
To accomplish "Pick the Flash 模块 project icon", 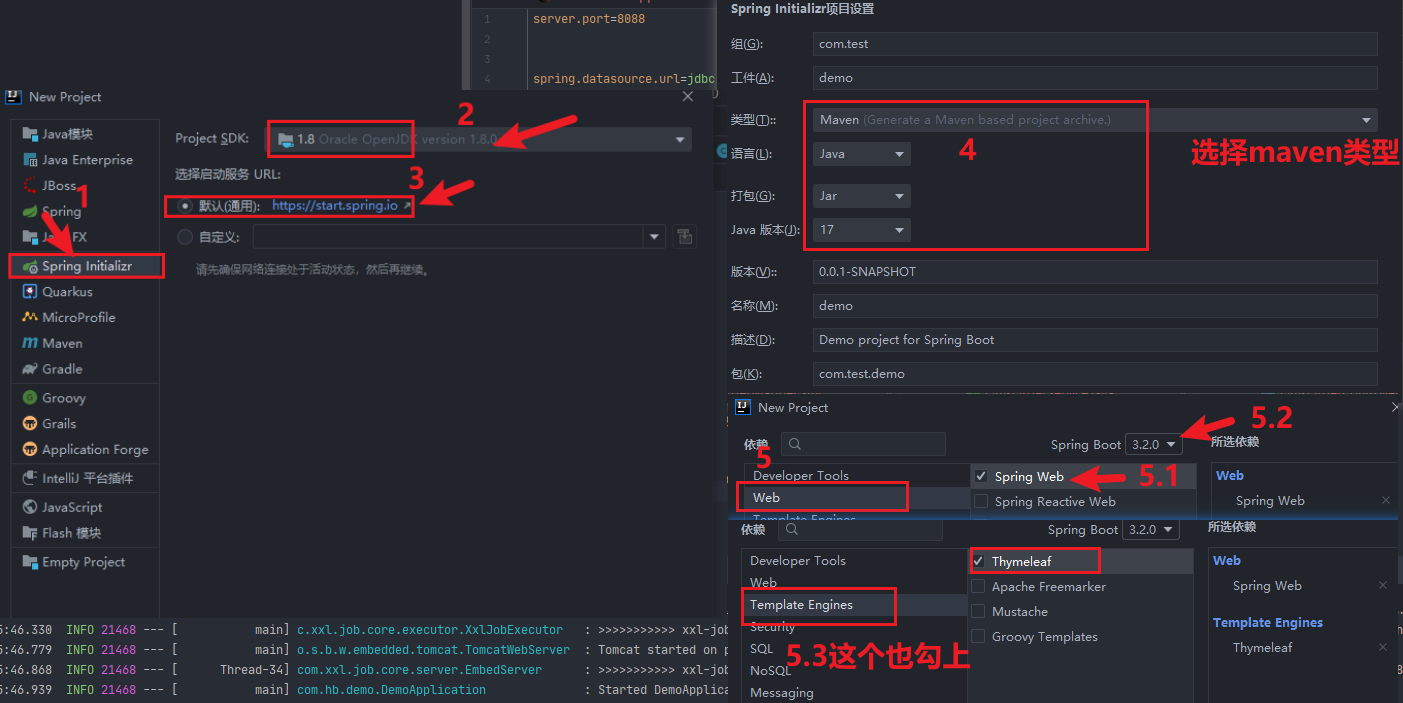I will (x=29, y=533).
